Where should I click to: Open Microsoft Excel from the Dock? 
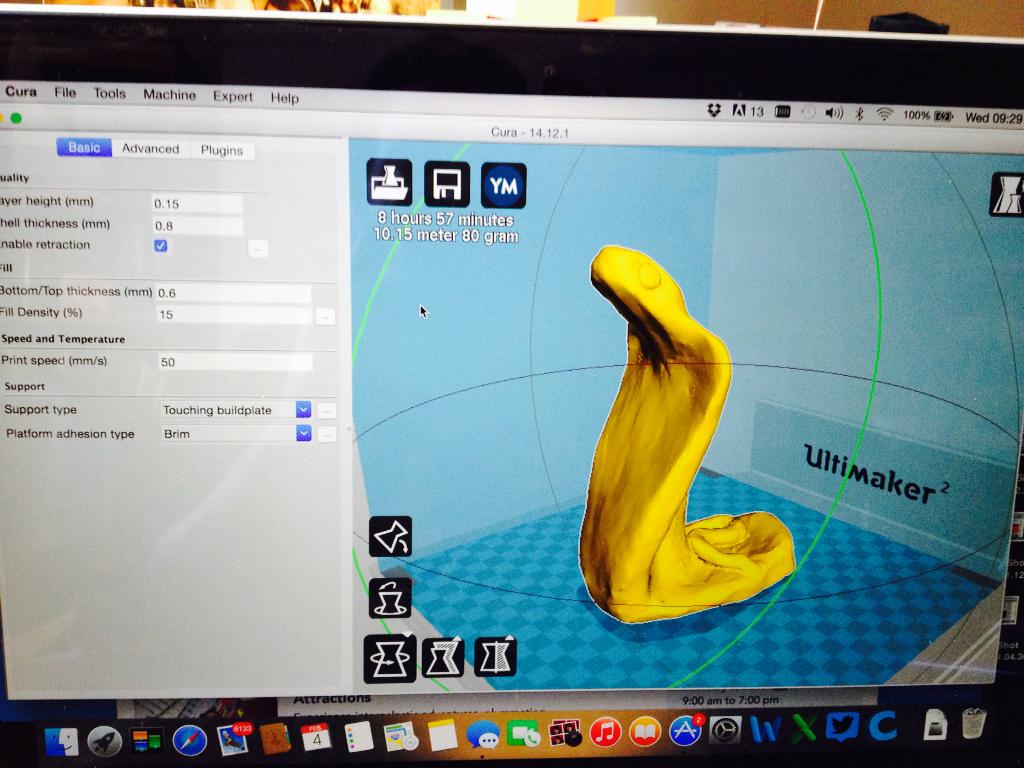tap(803, 728)
